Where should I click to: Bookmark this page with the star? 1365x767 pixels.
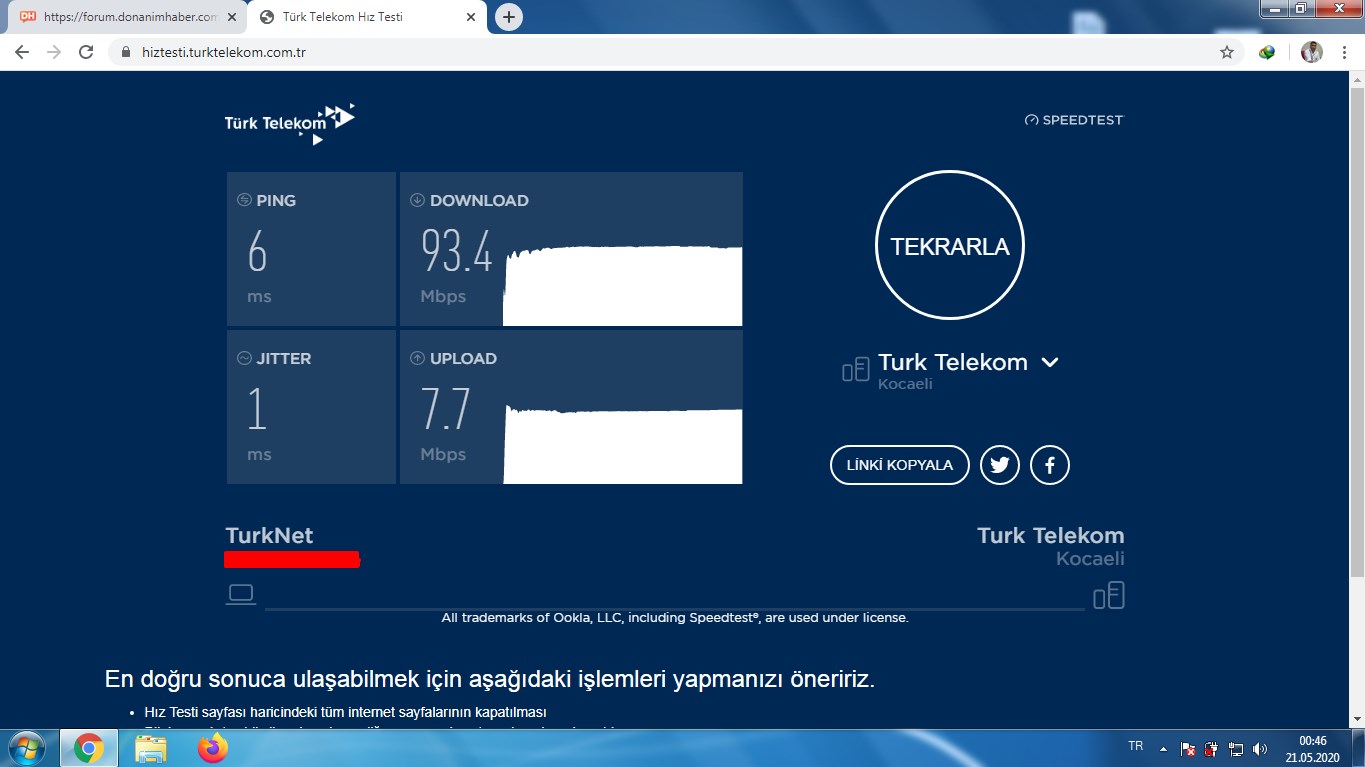point(1227,52)
